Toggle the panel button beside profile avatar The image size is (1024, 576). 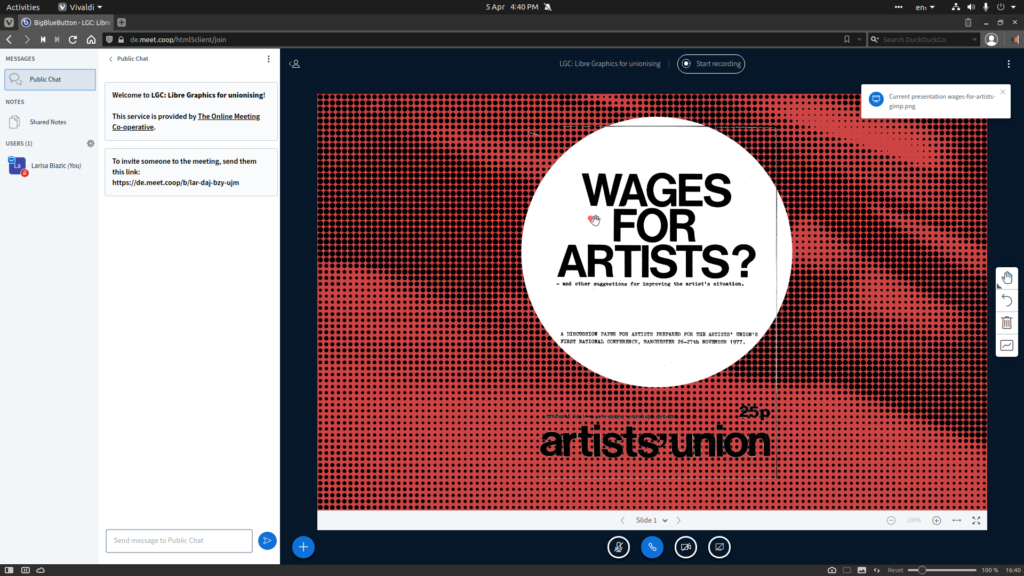[x=1014, y=40]
